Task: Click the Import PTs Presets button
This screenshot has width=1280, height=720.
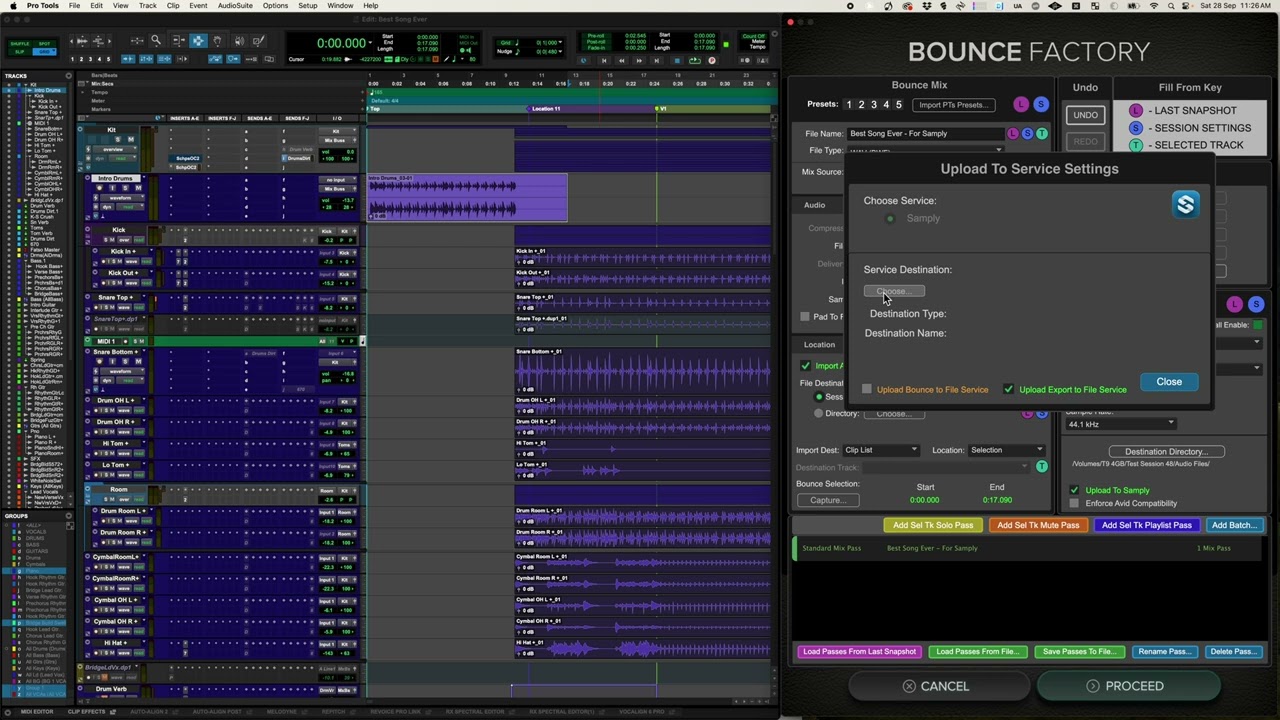Action: [x=953, y=105]
